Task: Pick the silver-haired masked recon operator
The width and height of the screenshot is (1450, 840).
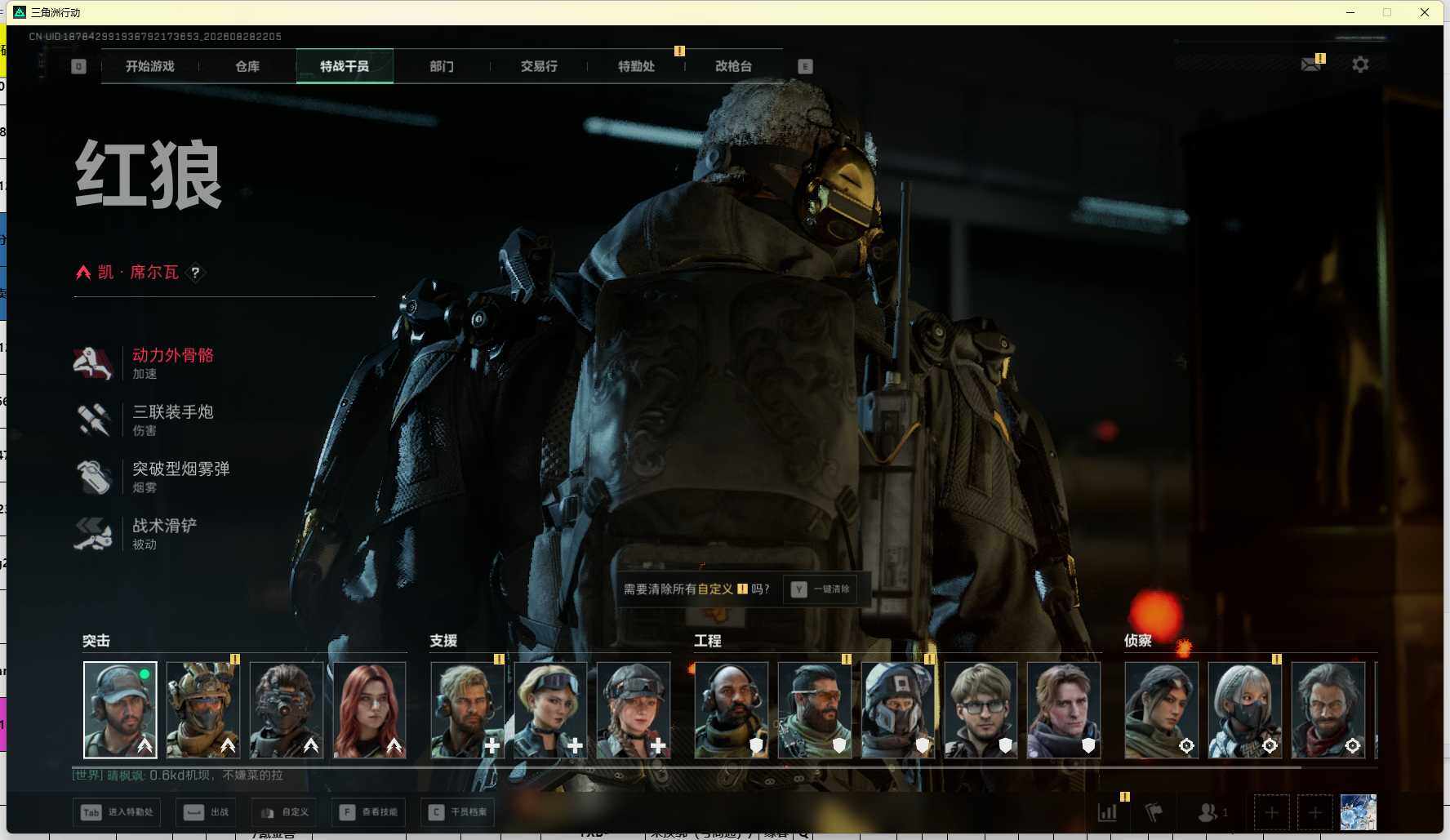Action: tap(1245, 710)
